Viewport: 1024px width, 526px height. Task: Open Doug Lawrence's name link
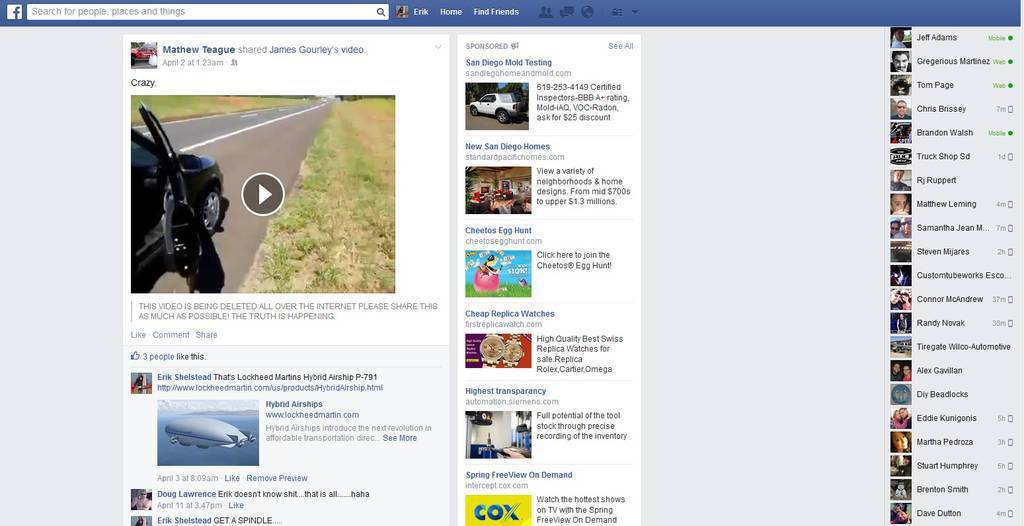pos(186,495)
